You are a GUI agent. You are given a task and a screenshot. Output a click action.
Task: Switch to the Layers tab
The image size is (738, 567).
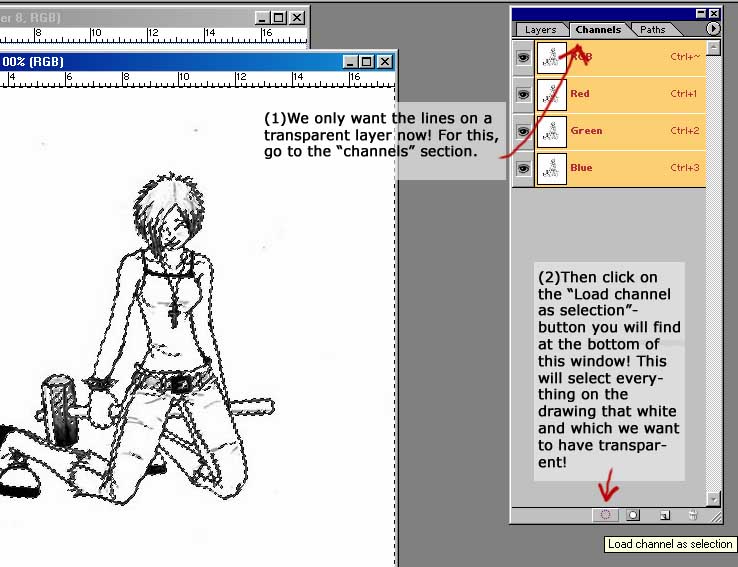pos(540,30)
